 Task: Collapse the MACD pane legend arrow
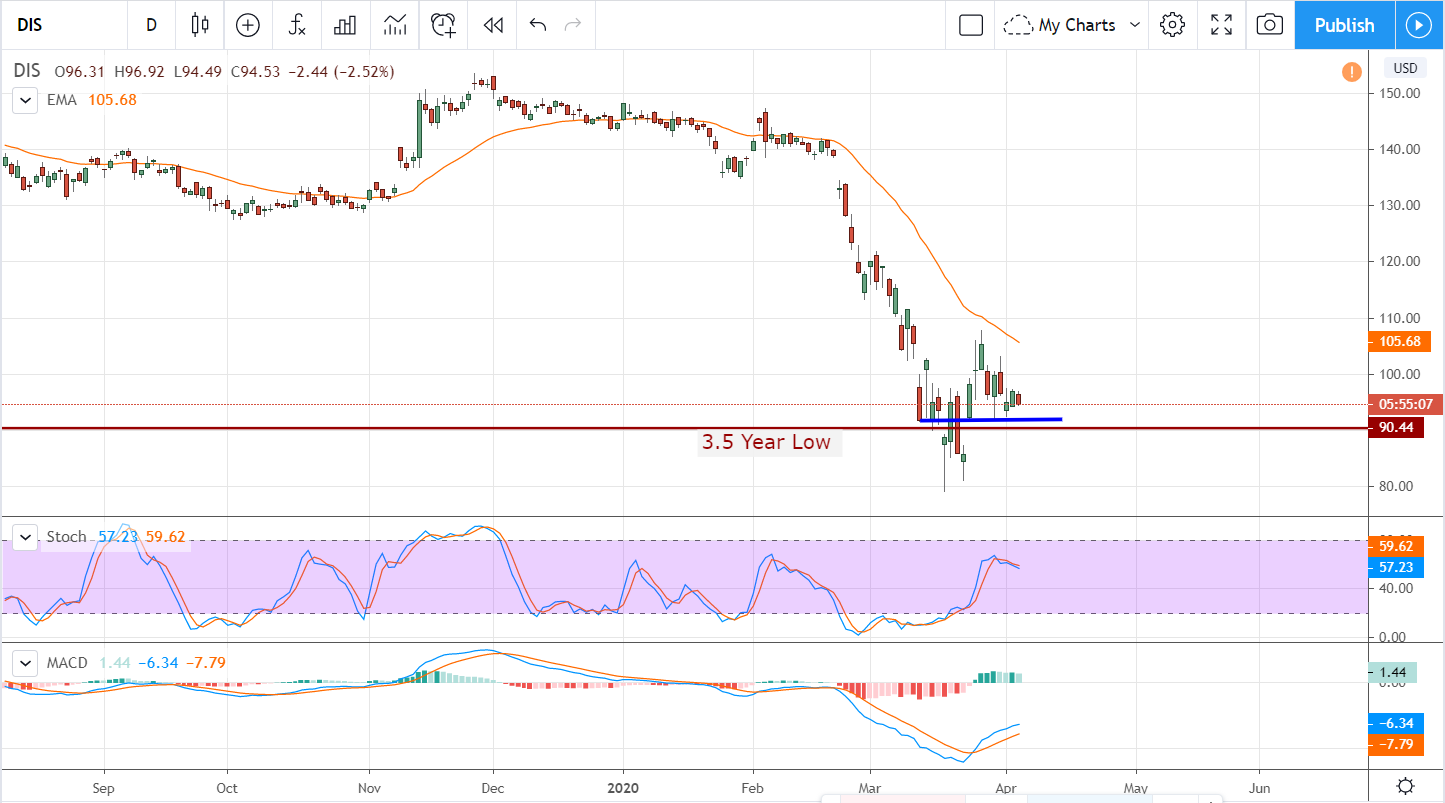[x=23, y=663]
